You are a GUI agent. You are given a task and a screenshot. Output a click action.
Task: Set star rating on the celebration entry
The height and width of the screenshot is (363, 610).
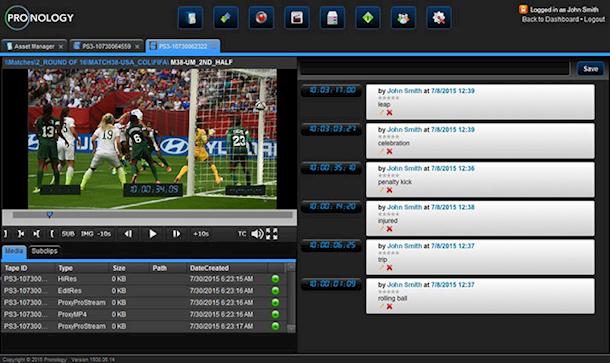pos(388,137)
